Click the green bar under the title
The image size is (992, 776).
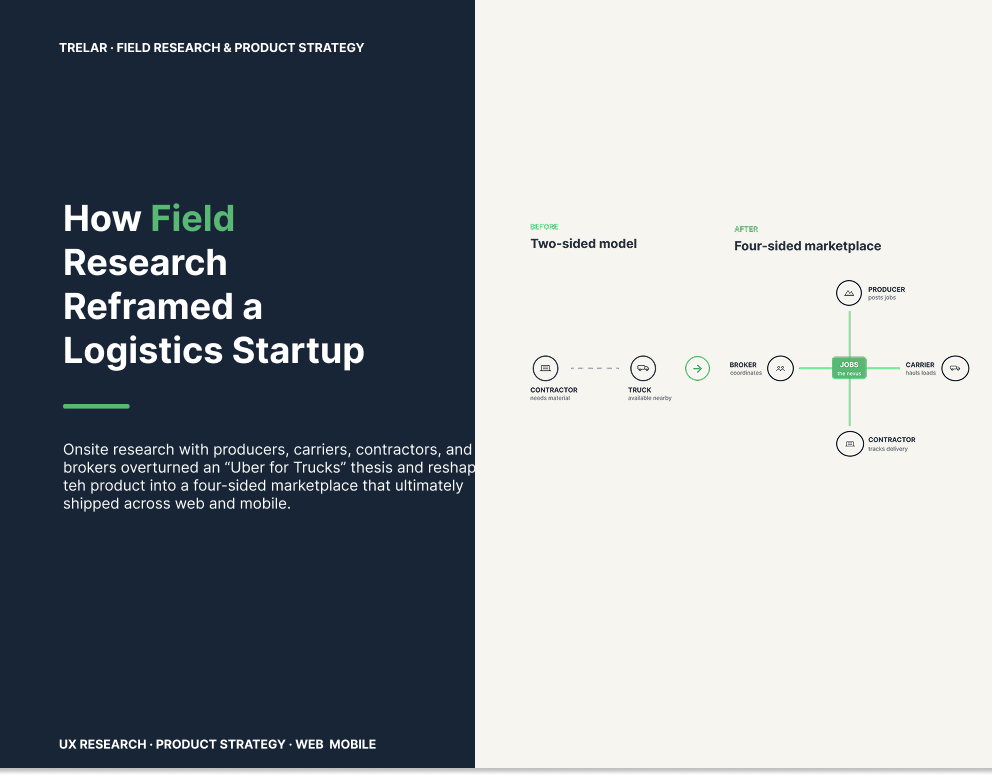coord(96,406)
